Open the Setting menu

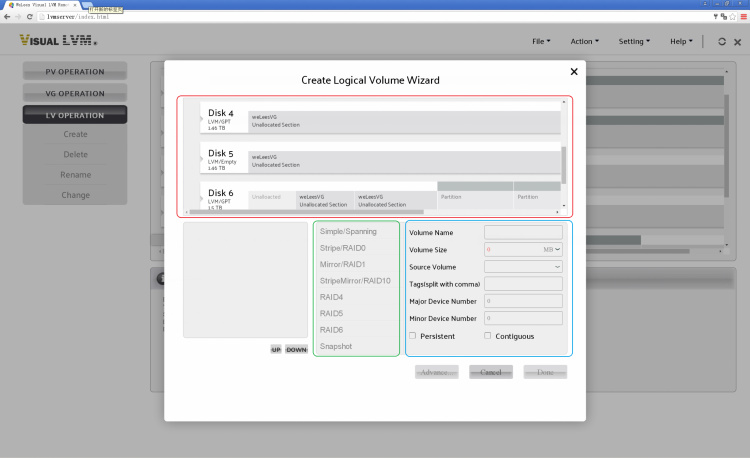(634, 42)
